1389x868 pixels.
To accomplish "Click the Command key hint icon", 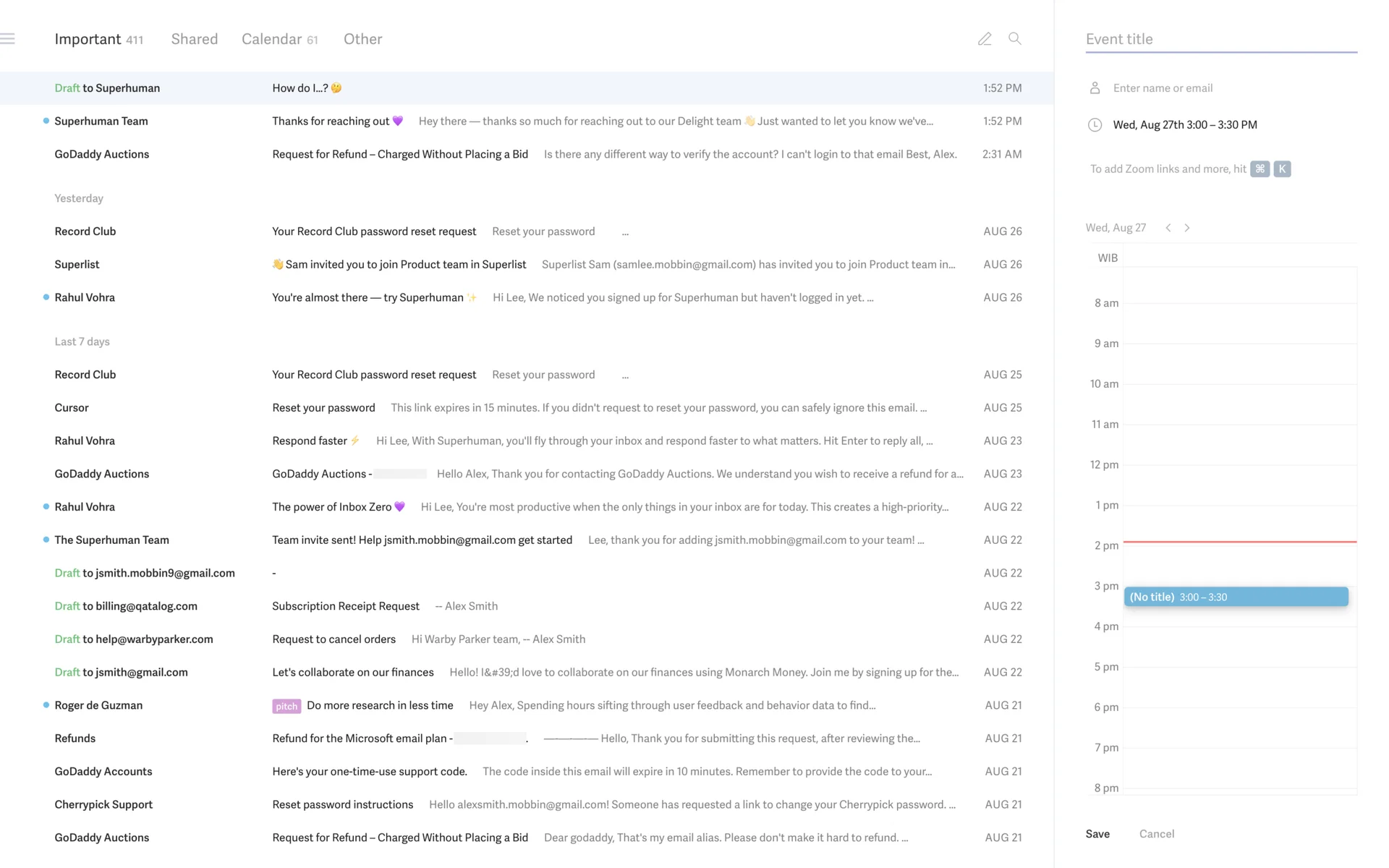I will (1260, 169).
